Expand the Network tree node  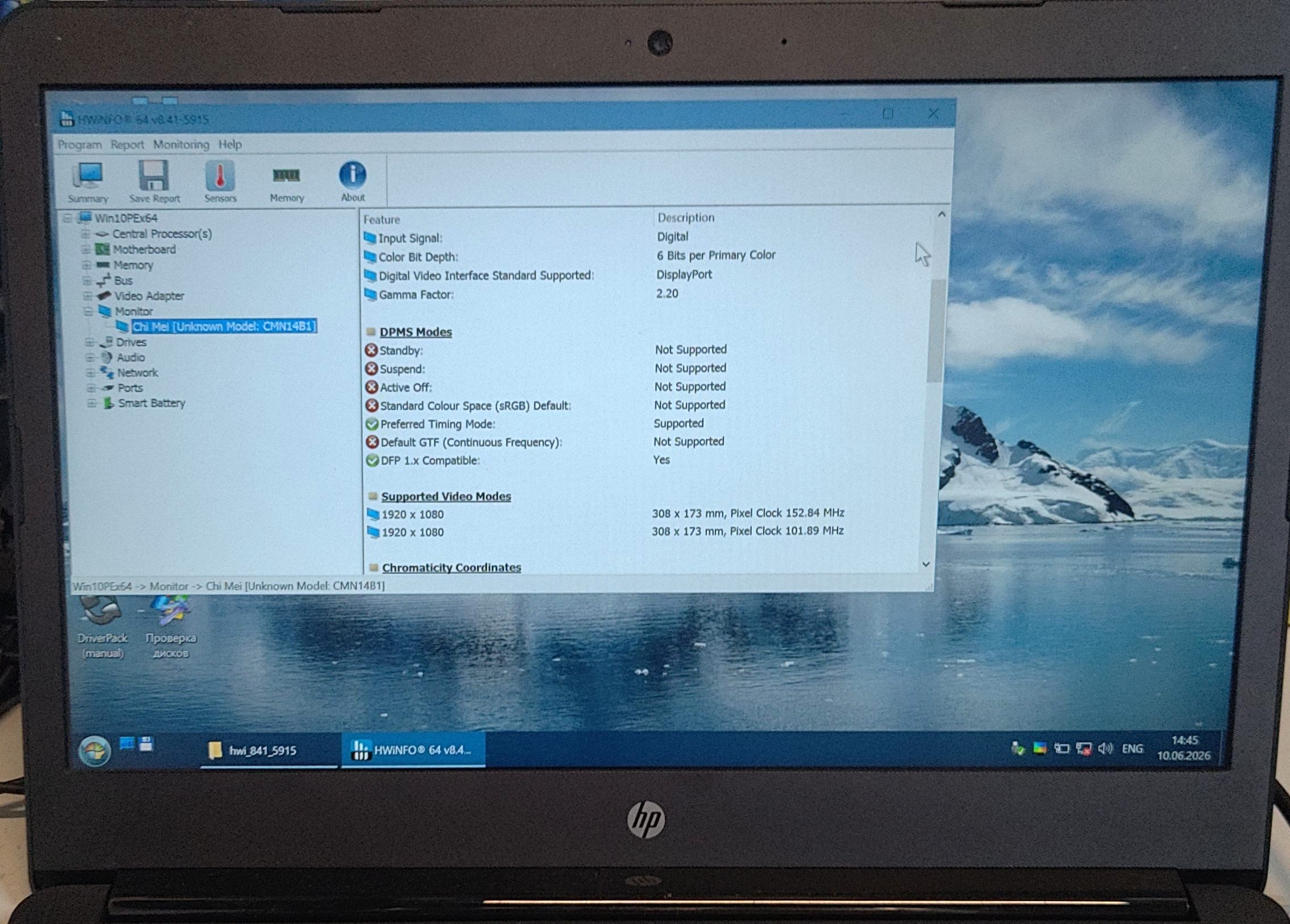pyautogui.click(x=91, y=372)
